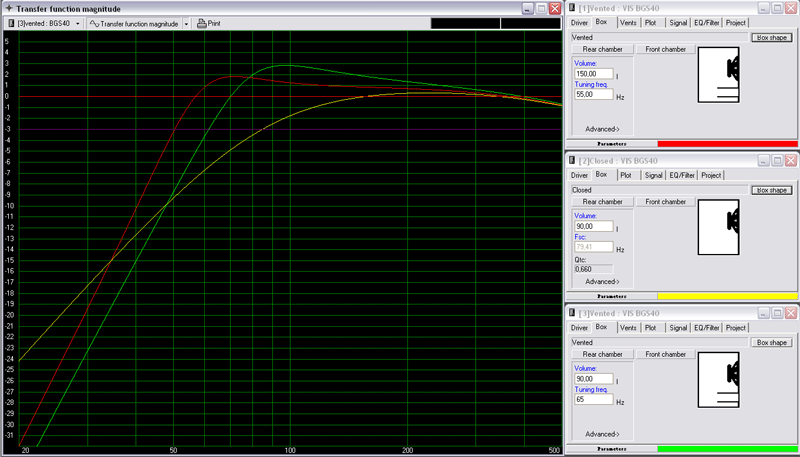Click the yellow color swatch in [2]Closed
The image size is (800, 457).
pyautogui.click(x=728, y=296)
